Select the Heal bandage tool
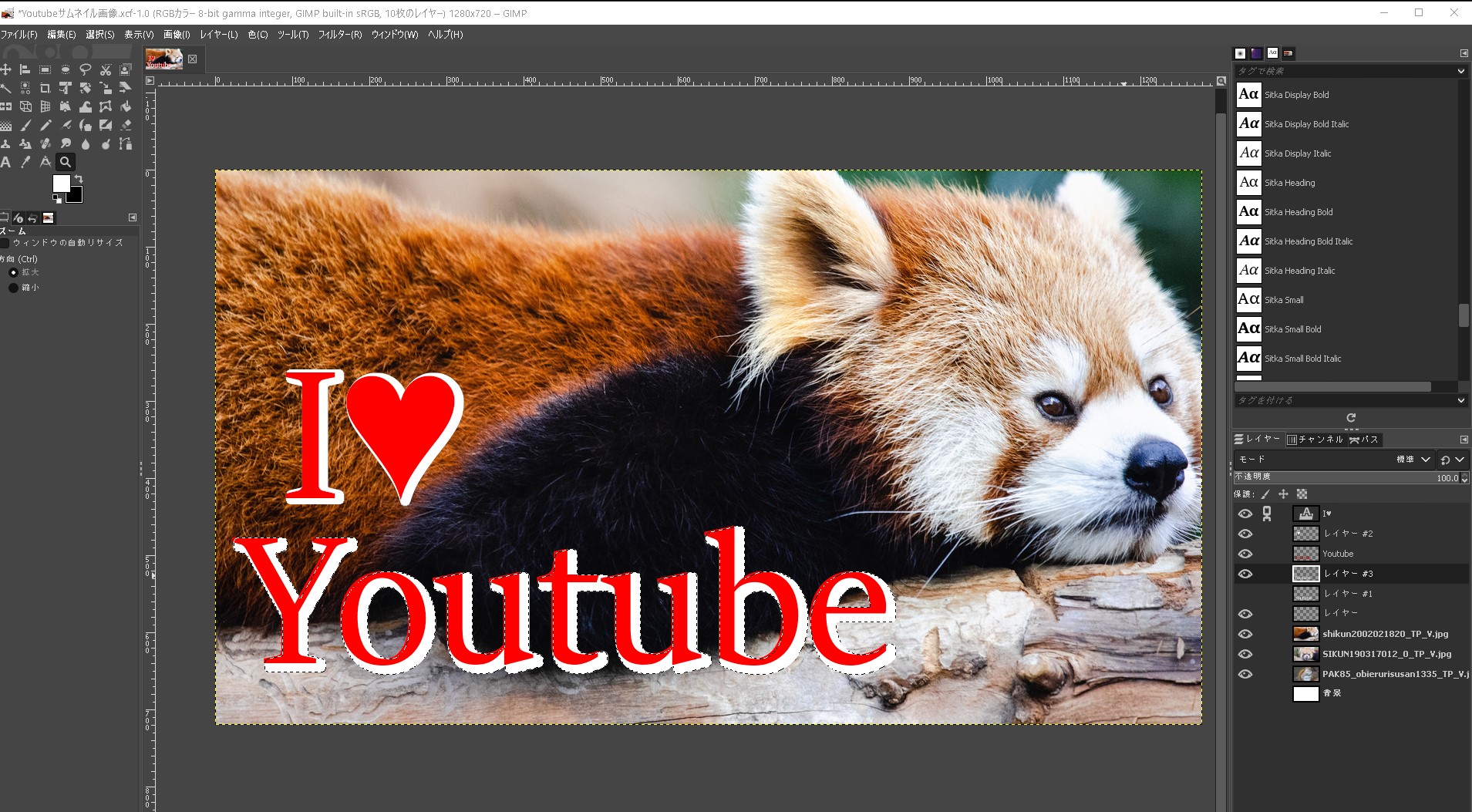1472x812 pixels. point(45,143)
